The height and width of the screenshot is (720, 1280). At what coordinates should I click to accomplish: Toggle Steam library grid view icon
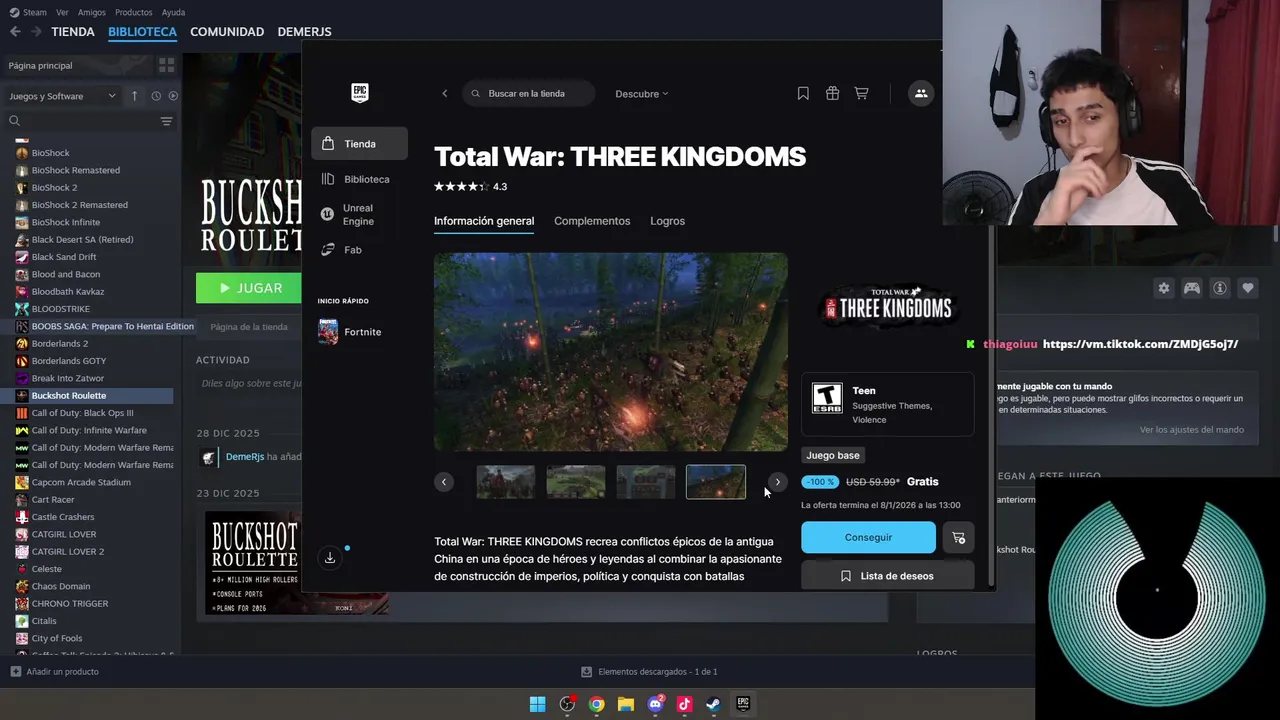click(x=166, y=65)
